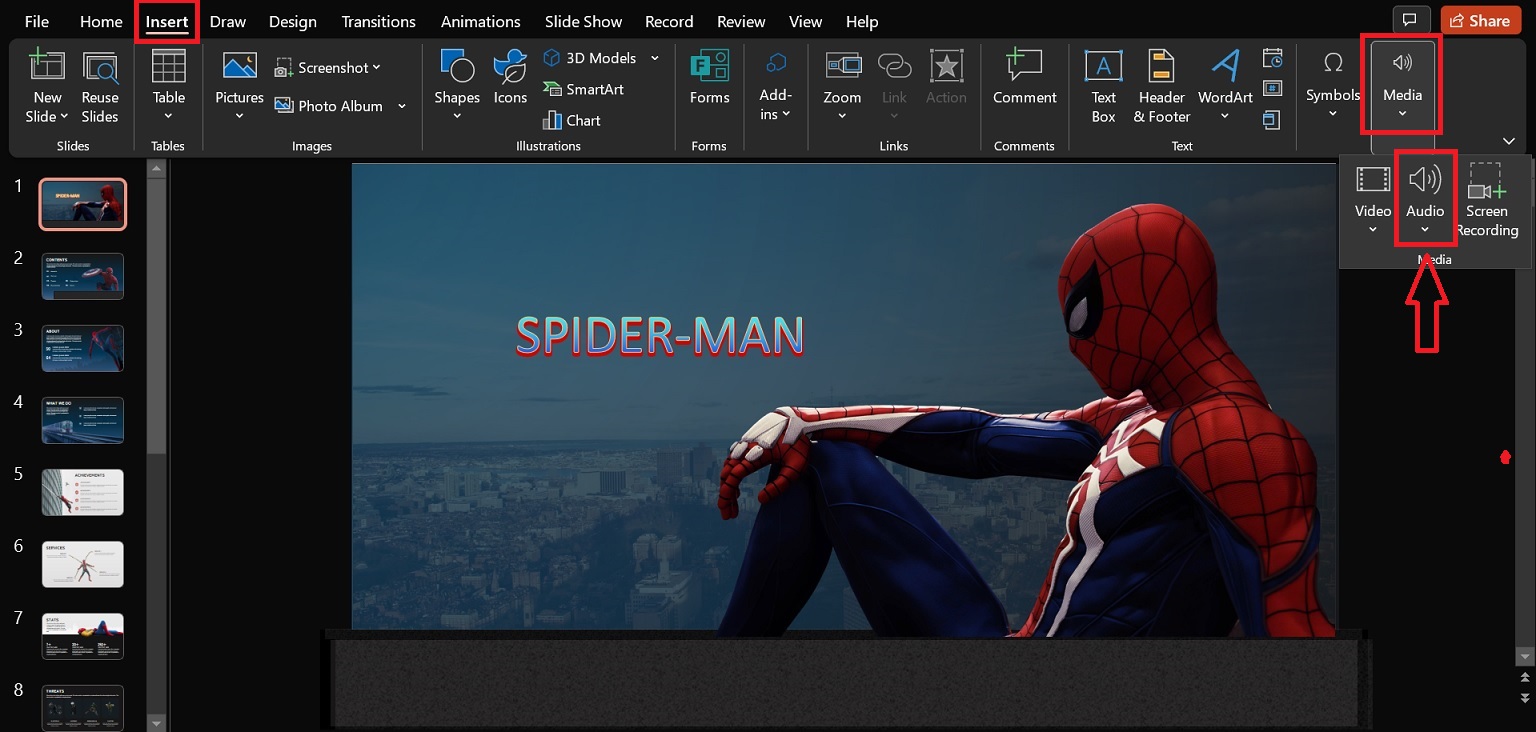
Task: Open the Help tab
Action: 862,21
